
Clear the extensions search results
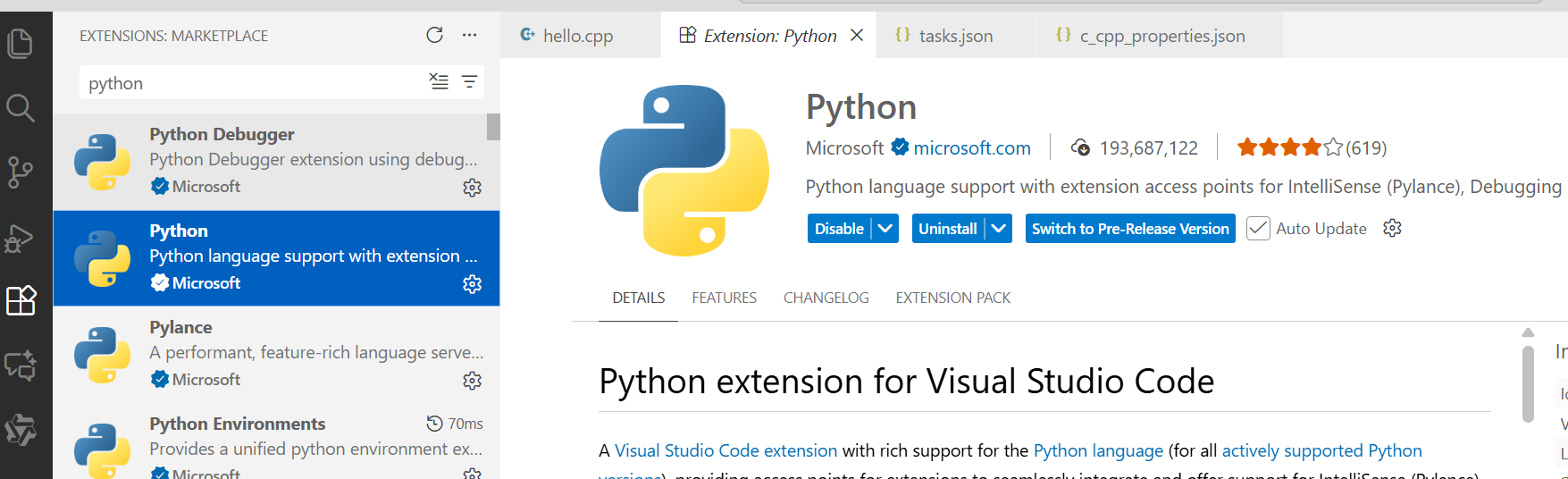439,81
